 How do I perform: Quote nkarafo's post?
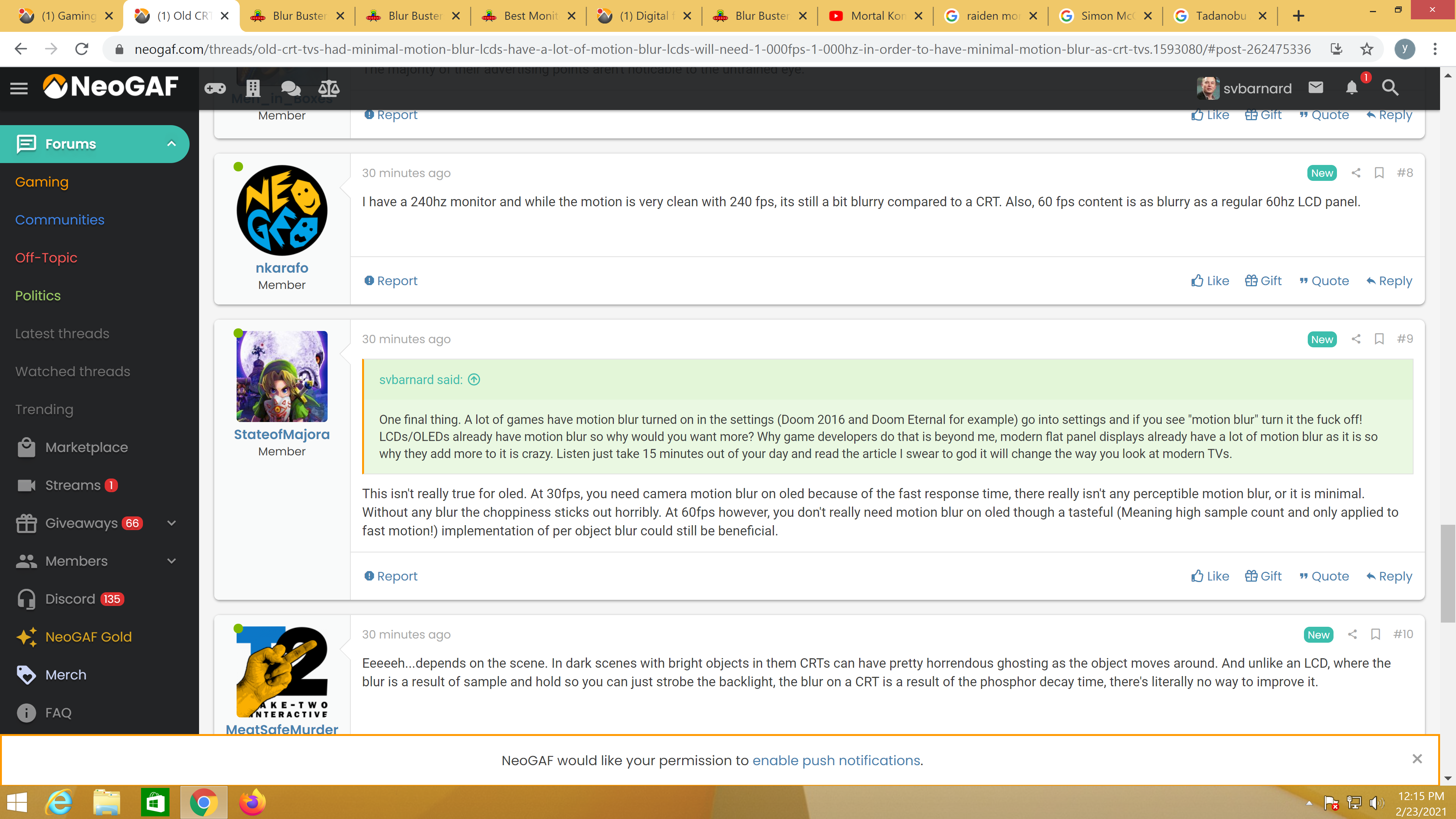(x=1324, y=281)
